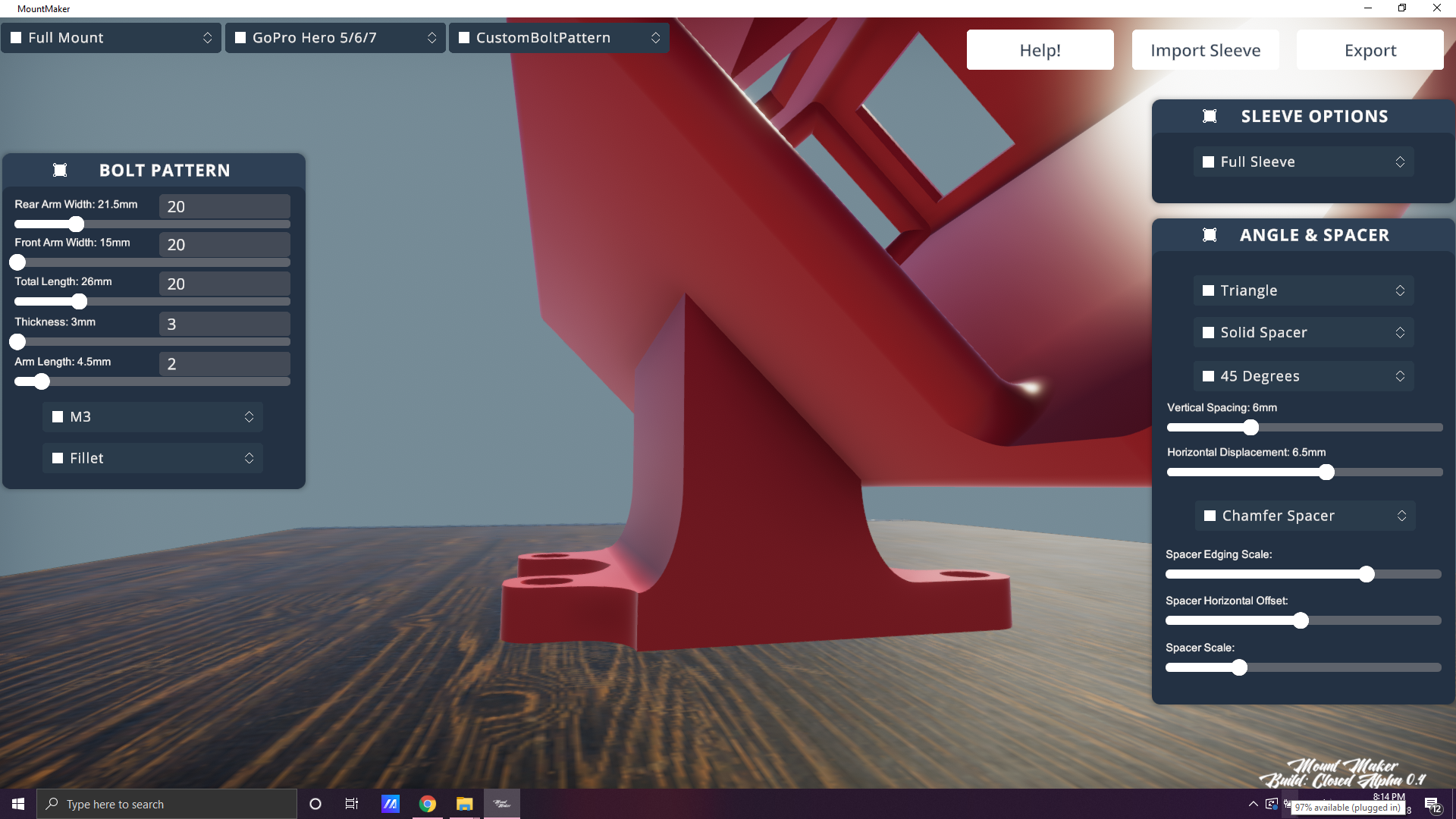Open the Triangle dropdown
1456x819 pixels.
[x=1304, y=290]
